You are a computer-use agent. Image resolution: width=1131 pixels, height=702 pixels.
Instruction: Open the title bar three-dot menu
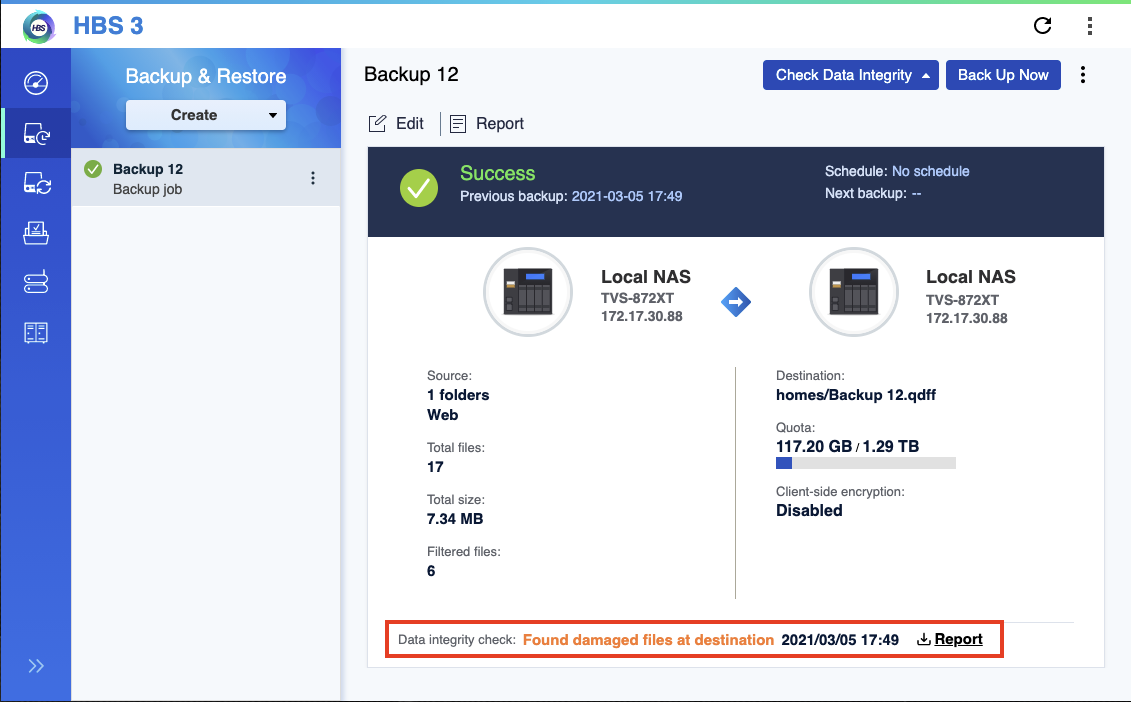point(1090,26)
